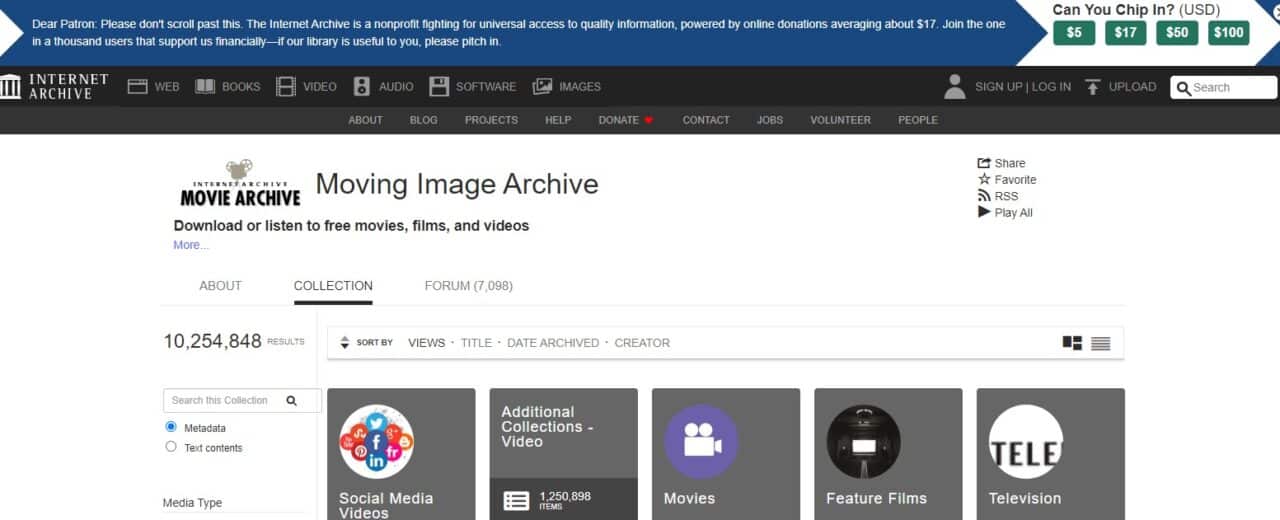Click the 1,250,898 items list icon

516,501
